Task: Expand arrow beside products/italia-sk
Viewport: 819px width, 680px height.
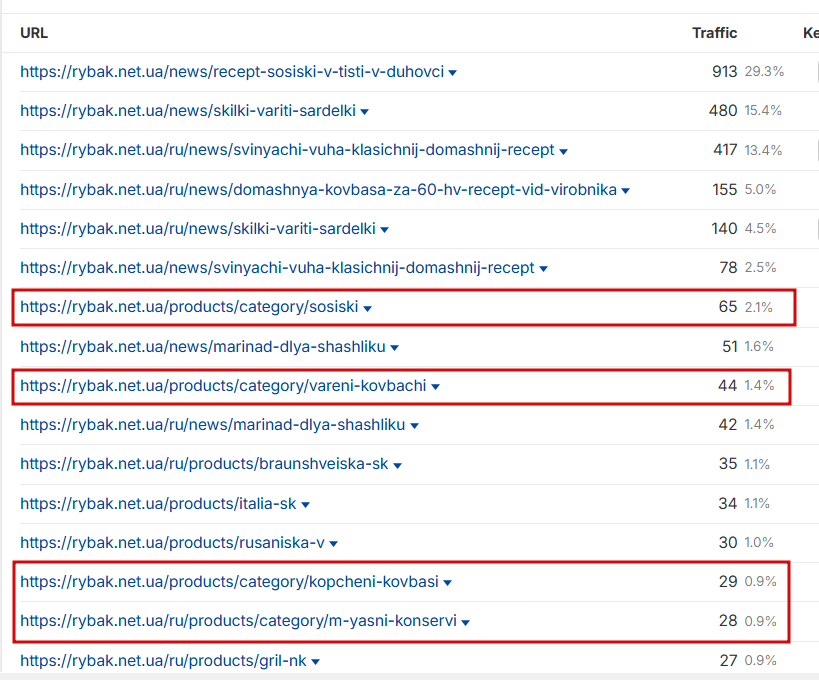Action: (x=306, y=505)
